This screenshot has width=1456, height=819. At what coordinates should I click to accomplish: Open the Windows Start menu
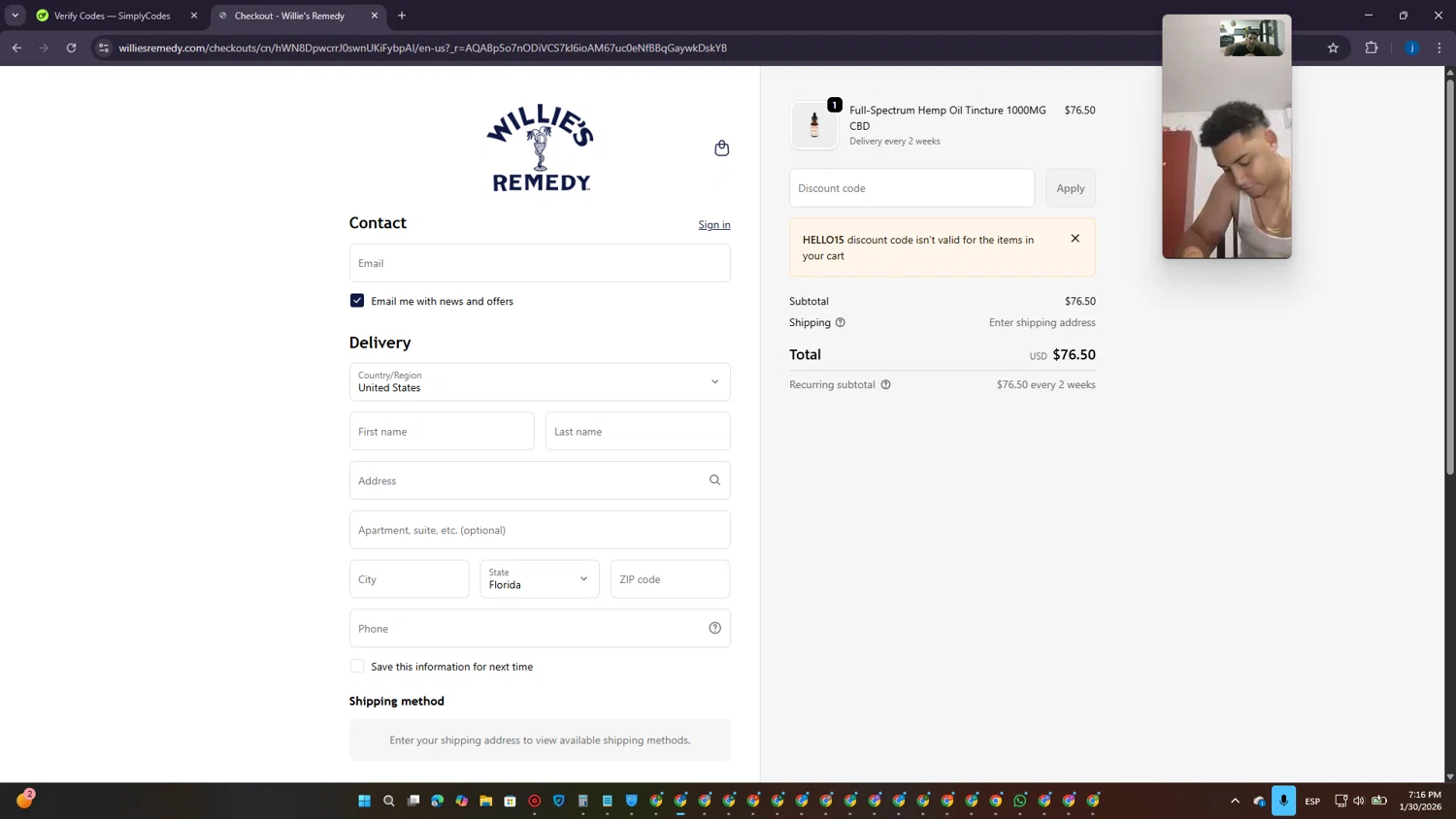click(364, 801)
